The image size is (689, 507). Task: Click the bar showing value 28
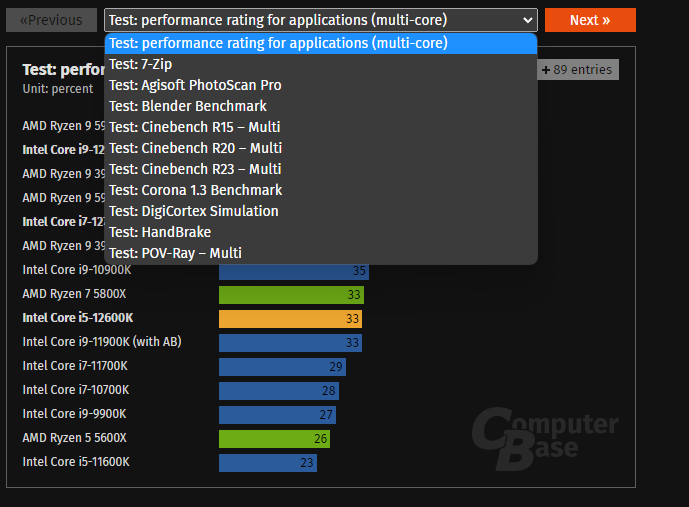pos(279,391)
